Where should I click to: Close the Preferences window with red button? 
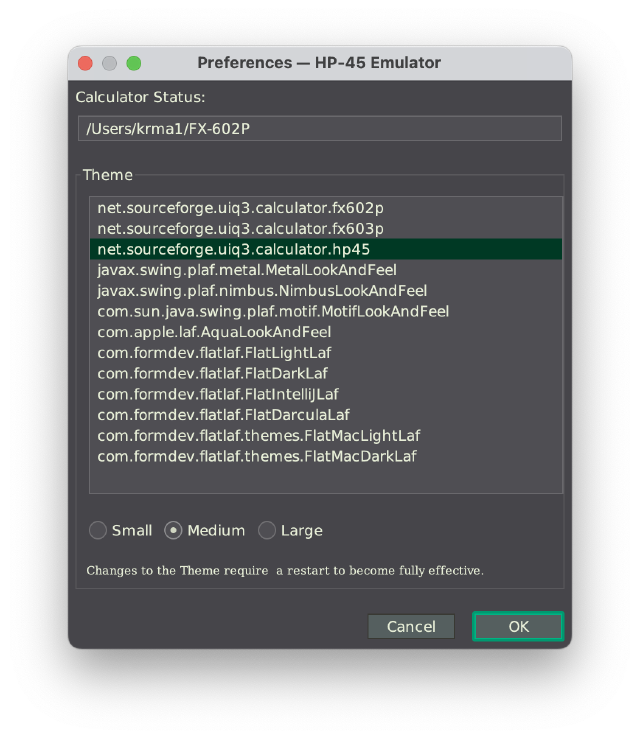85,63
